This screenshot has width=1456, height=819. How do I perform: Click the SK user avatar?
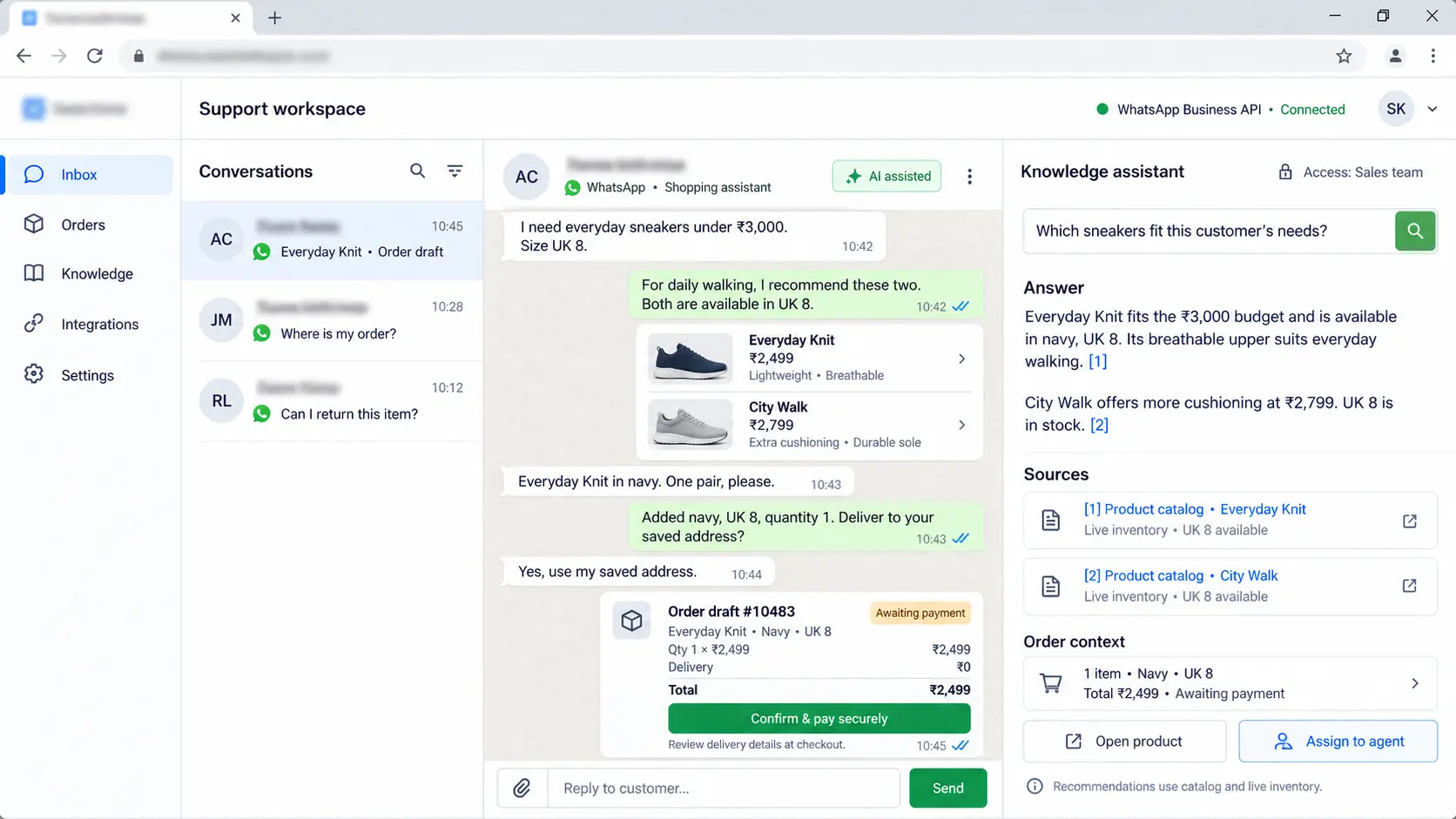click(x=1396, y=109)
